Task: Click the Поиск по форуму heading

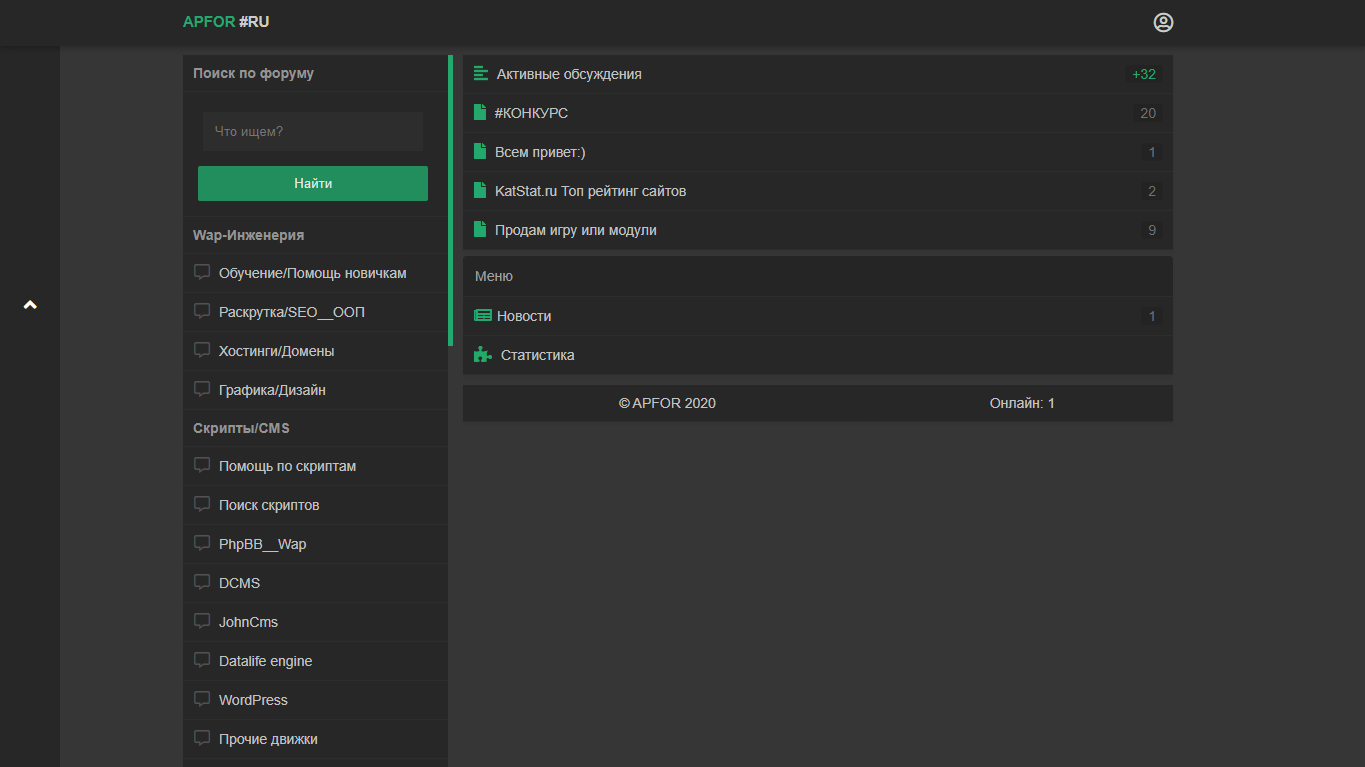Action: [x=253, y=73]
